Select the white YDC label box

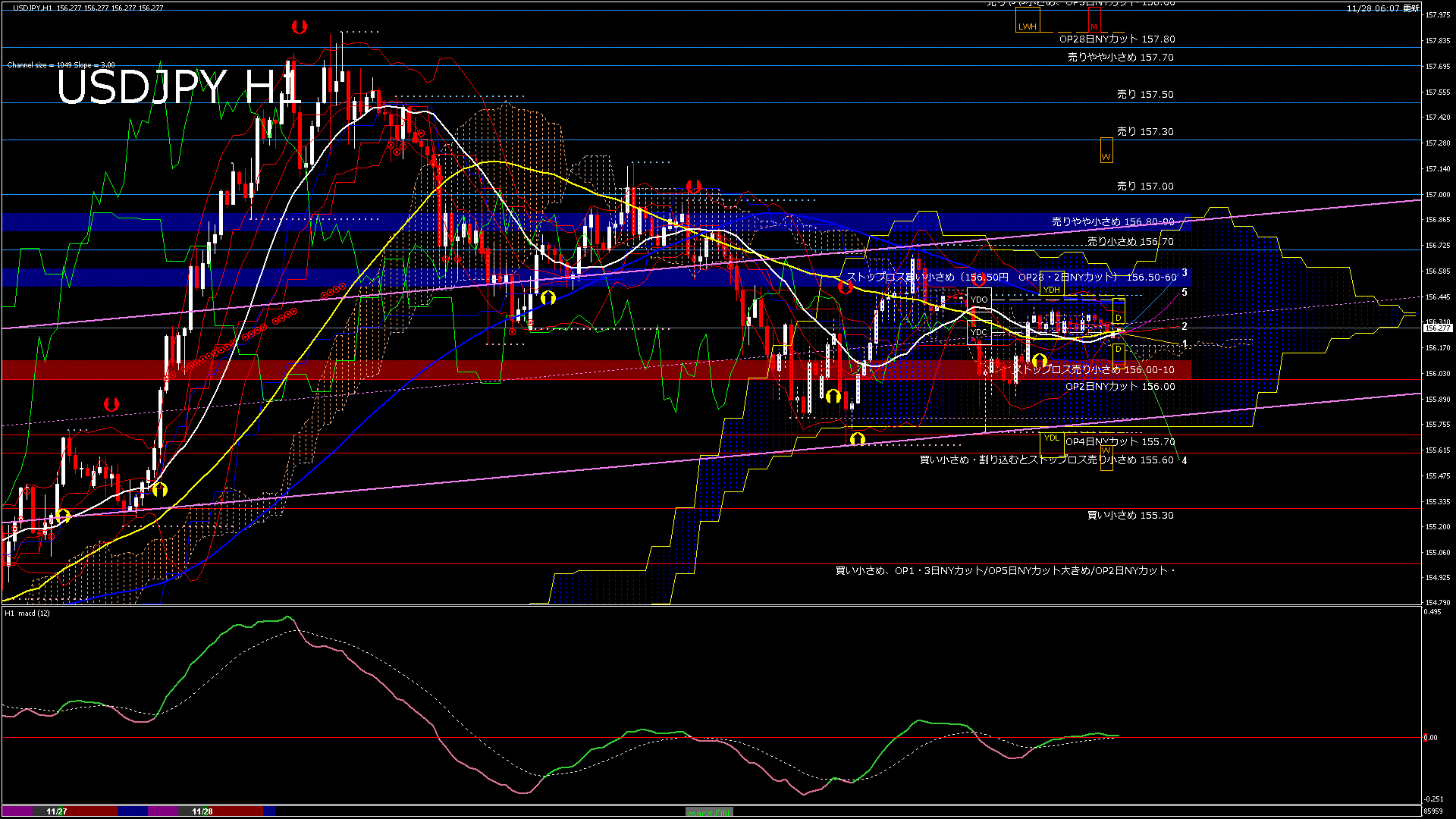click(979, 332)
